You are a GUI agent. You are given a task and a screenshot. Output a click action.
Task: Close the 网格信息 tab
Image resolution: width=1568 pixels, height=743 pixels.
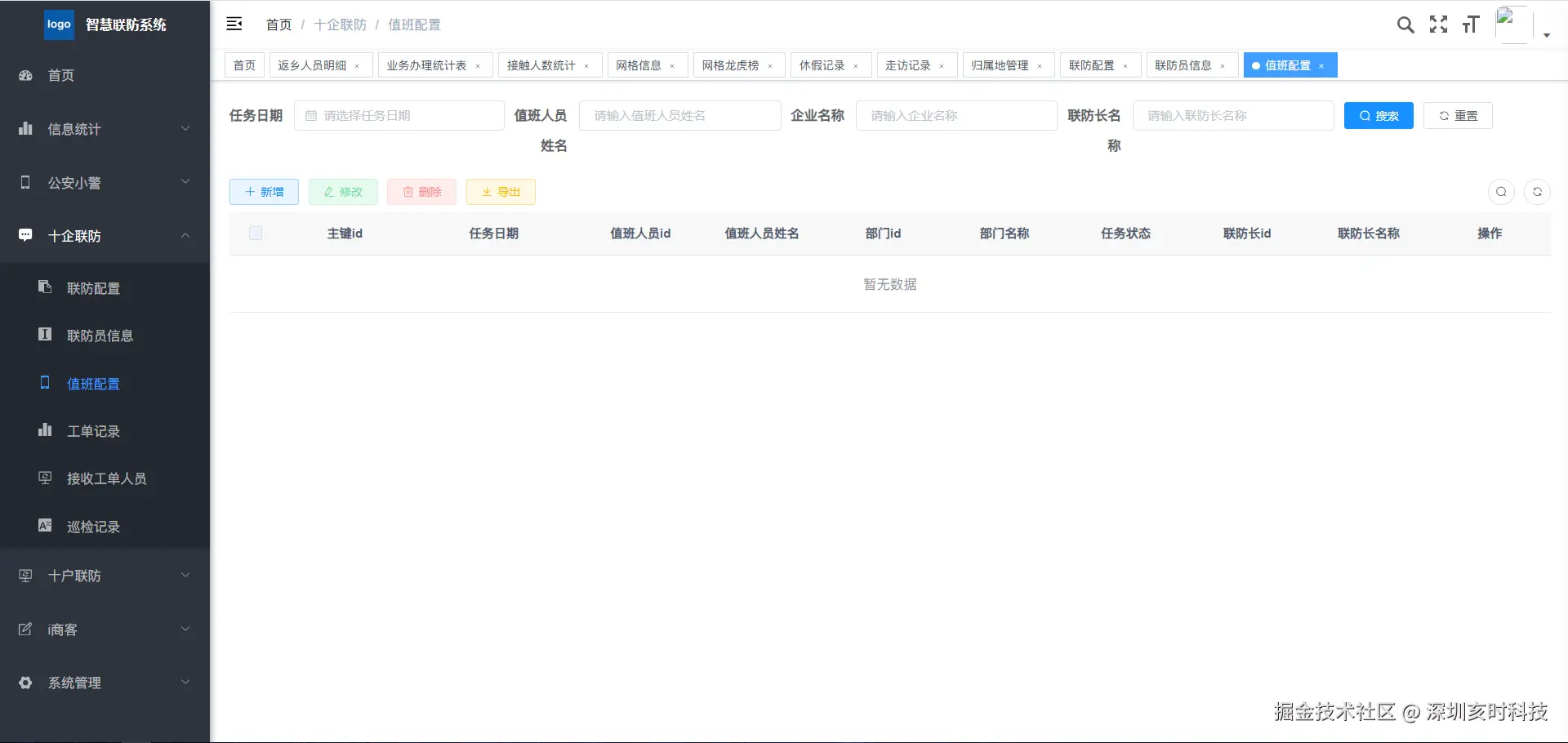tap(672, 66)
